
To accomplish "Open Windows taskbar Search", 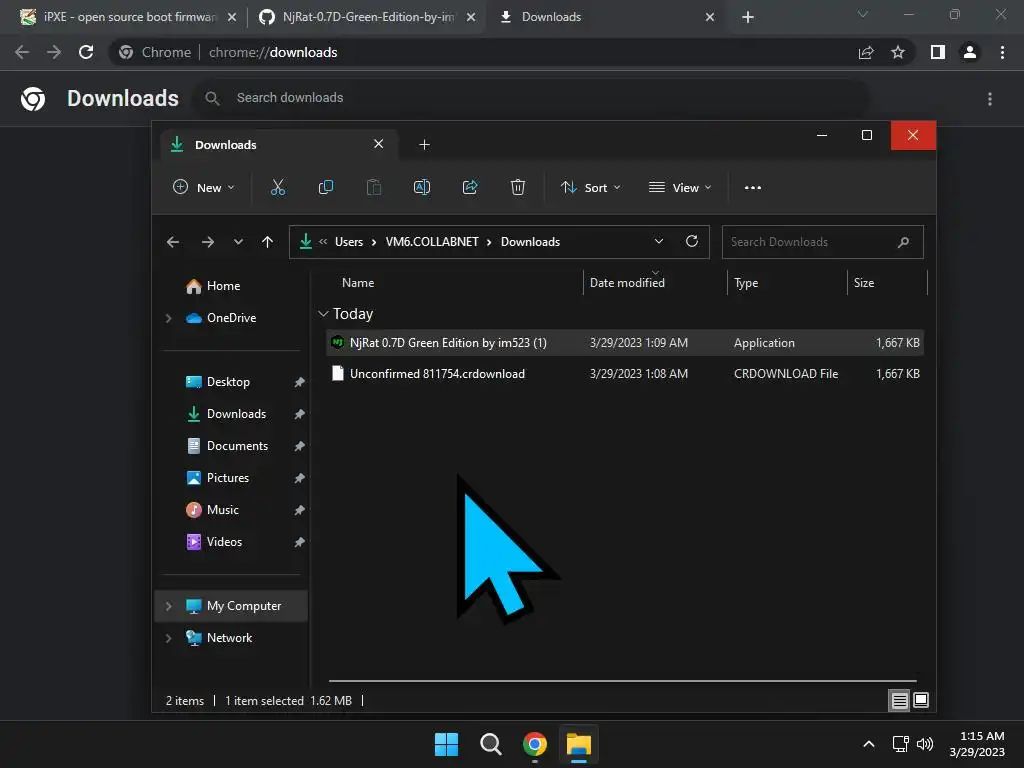I will coord(490,744).
